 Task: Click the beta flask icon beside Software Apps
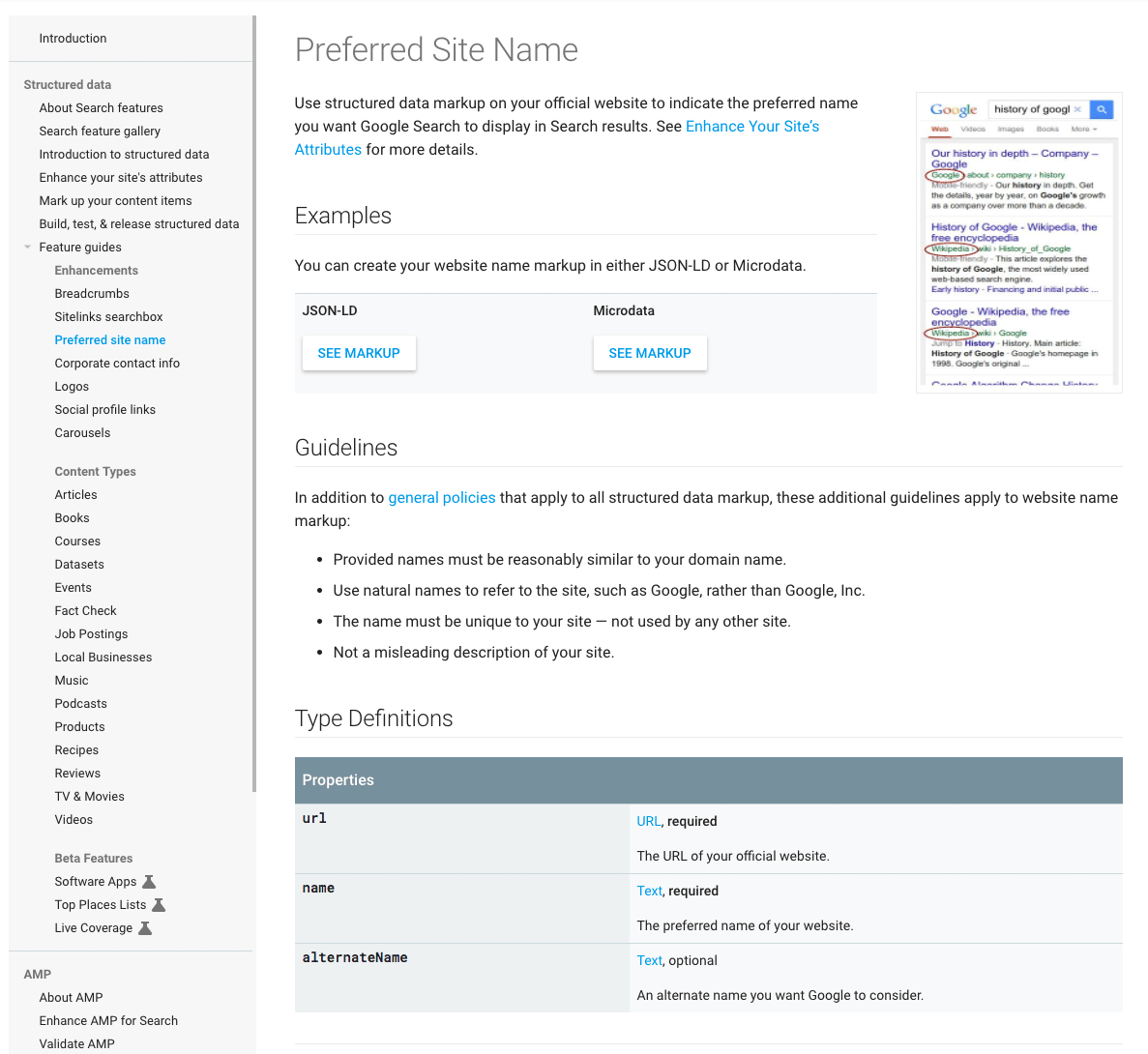click(148, 880)
